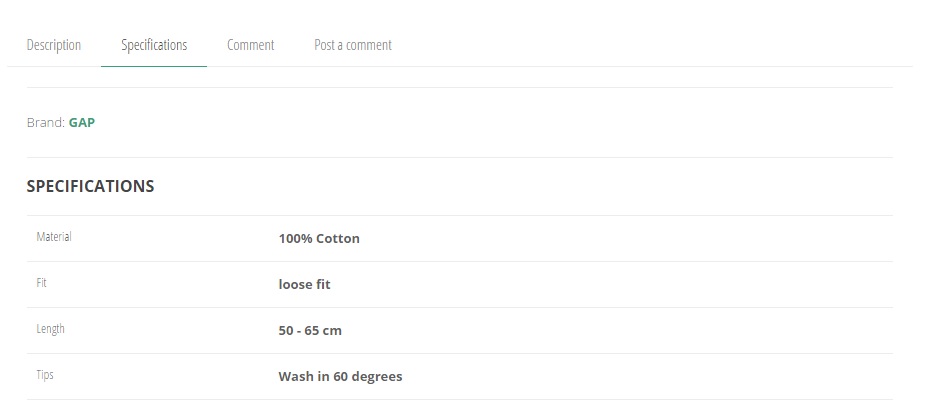Click the SPECIFICATIONS section heading

(90, 186)
